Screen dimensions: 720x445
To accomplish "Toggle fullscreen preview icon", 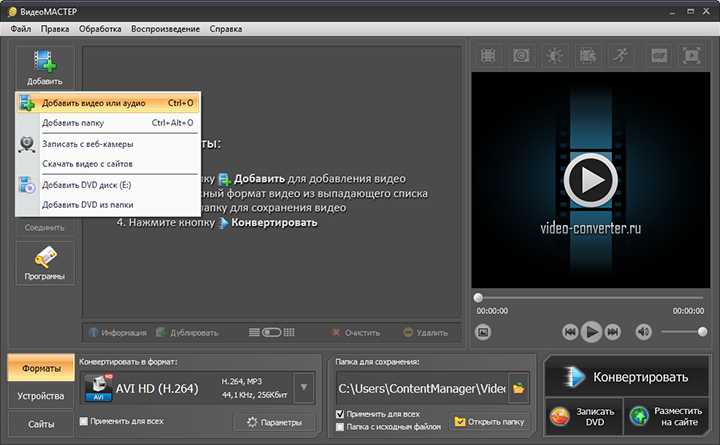I will 691,56.
